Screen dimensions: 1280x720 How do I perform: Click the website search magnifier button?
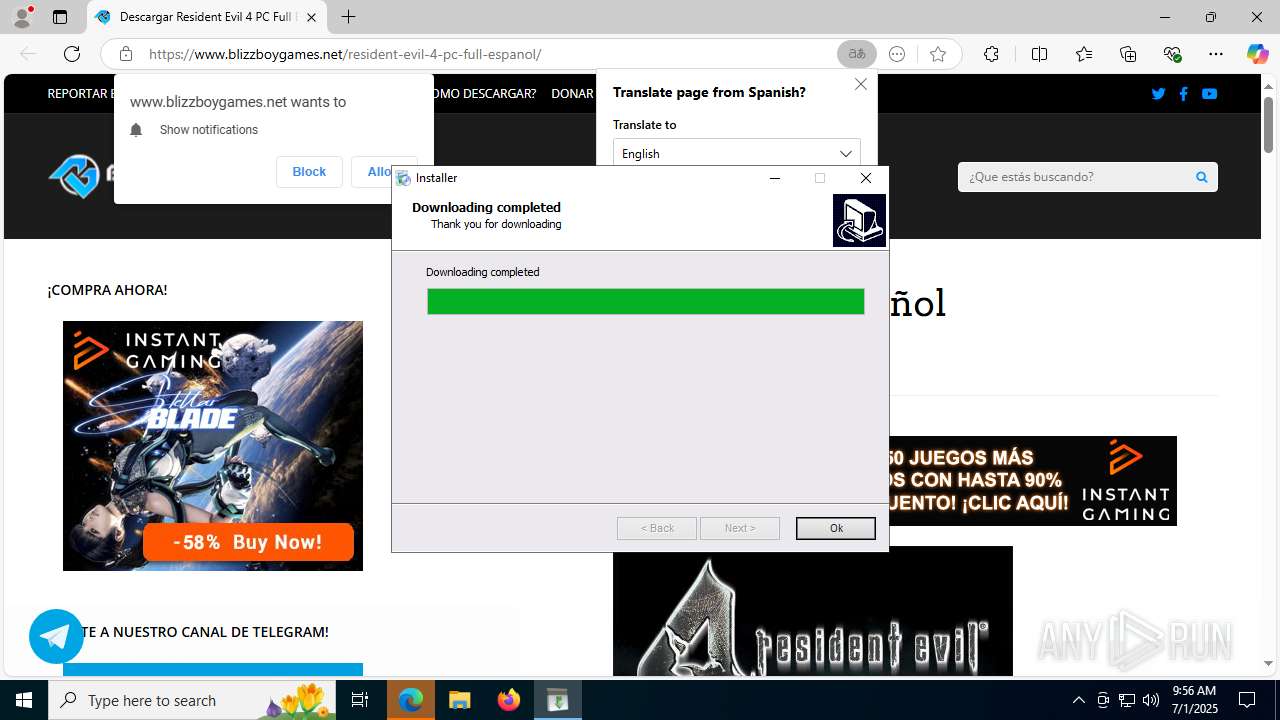[1201, 177]
